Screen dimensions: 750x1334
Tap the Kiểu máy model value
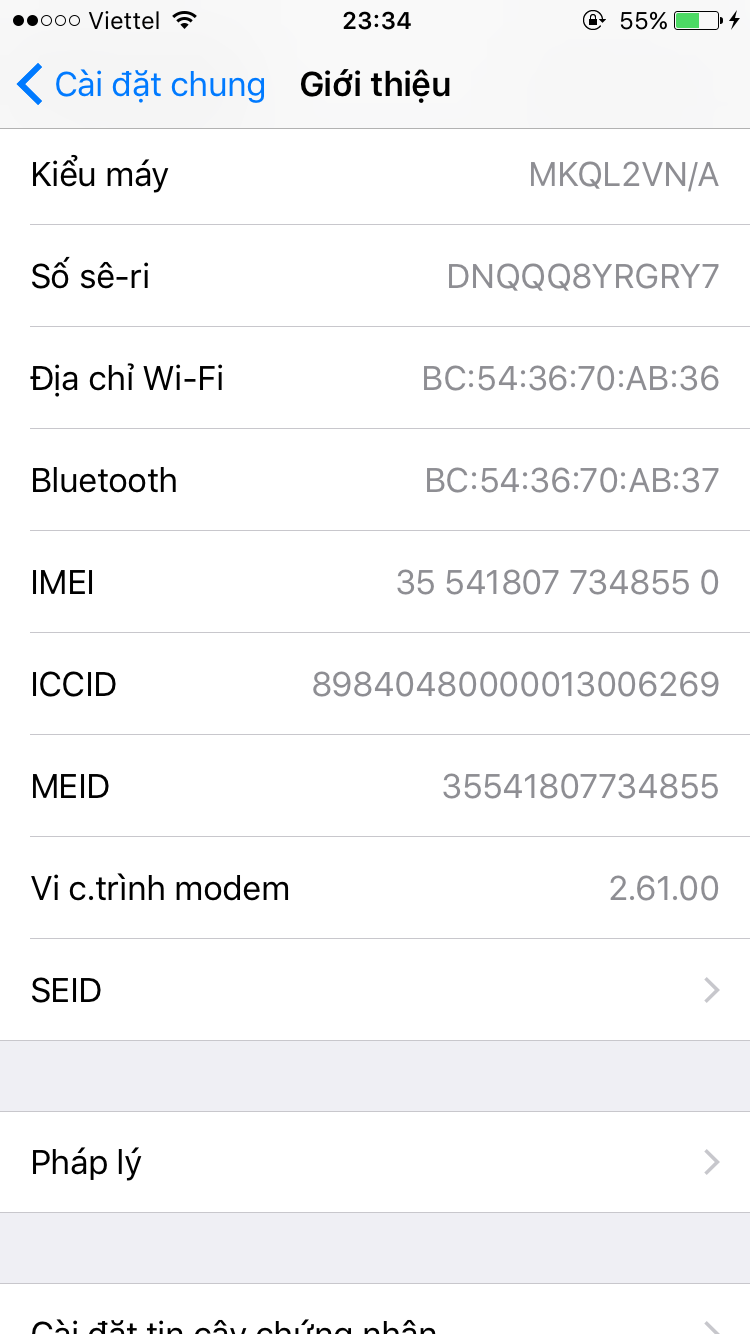coord(623,175)
